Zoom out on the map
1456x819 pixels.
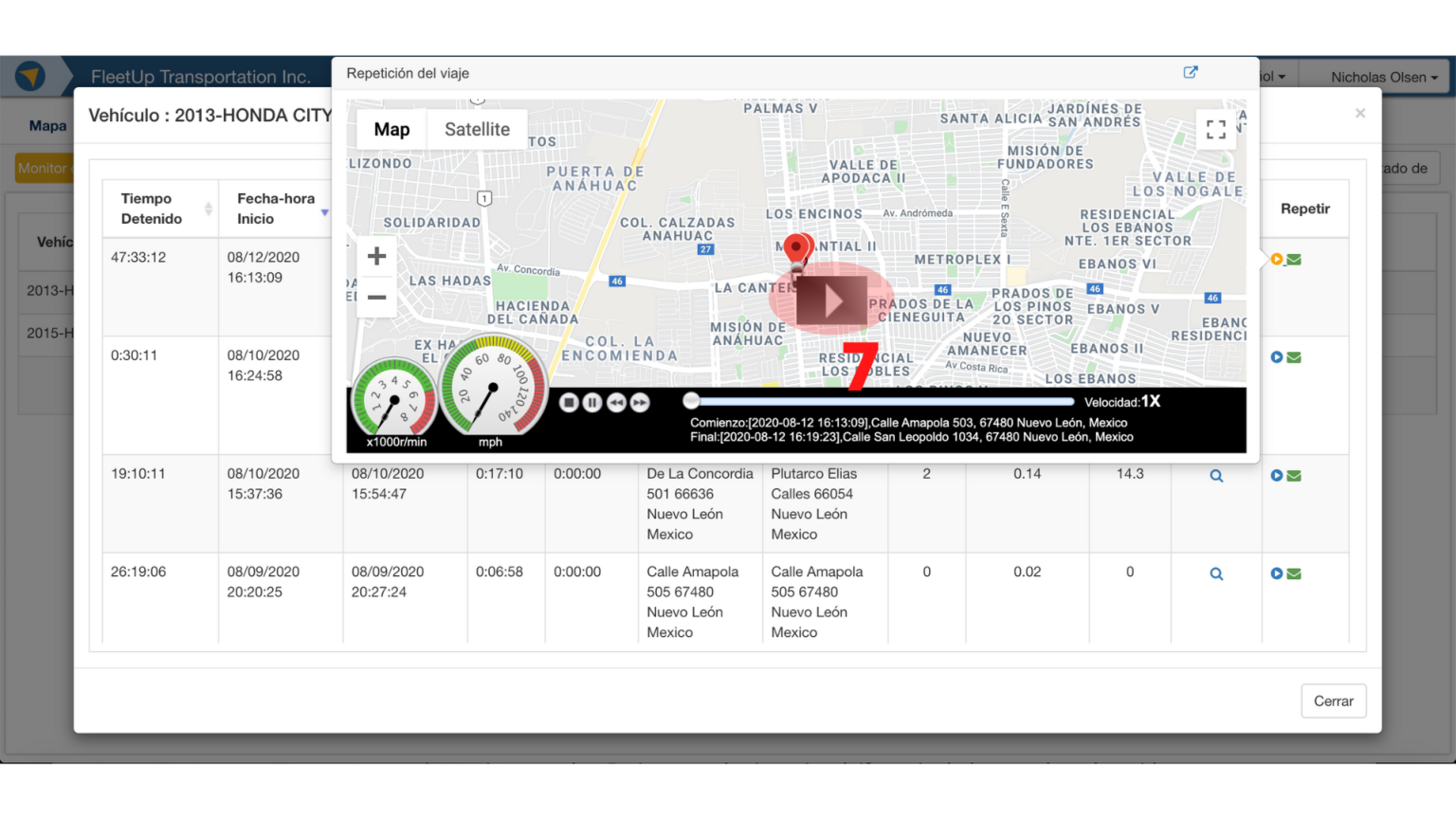pos(376,297)
